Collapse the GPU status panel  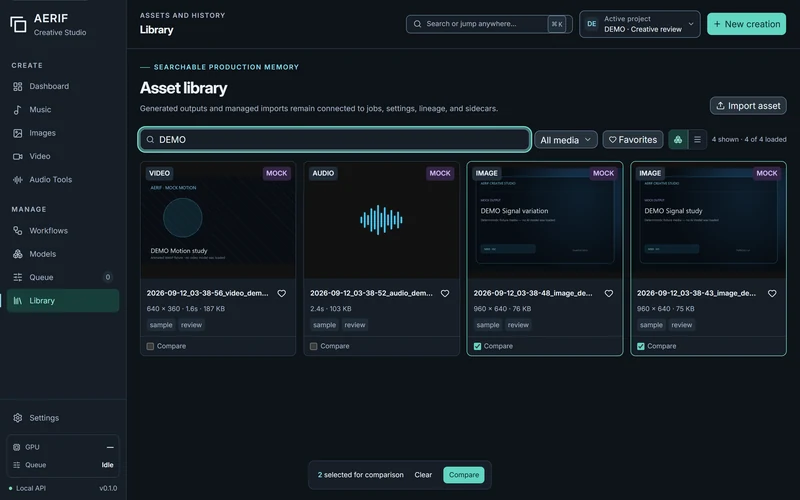coord(110,447)
